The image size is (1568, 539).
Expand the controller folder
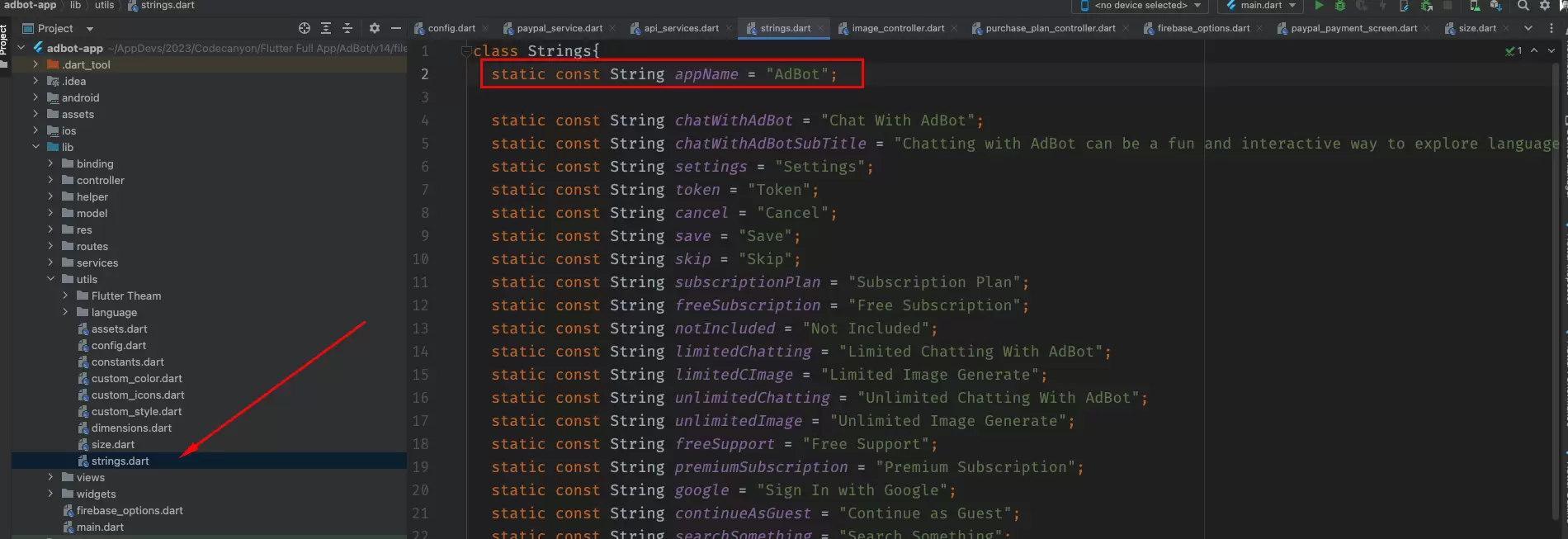point(50,180)
